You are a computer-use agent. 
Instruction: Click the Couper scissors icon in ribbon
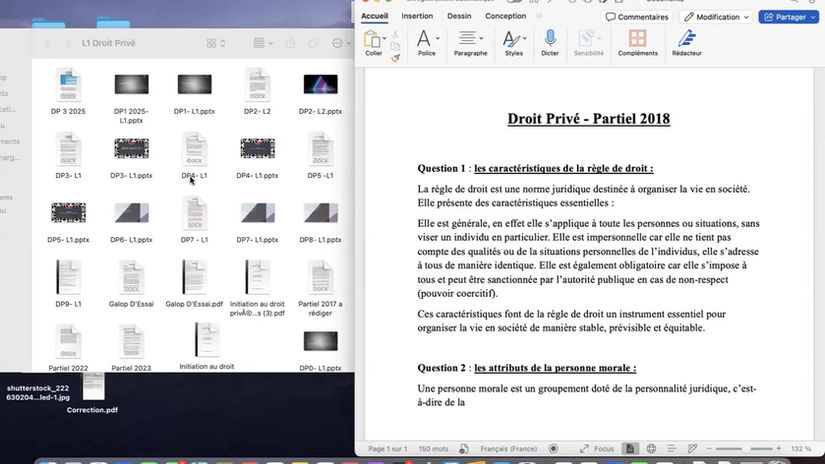(x=395, y=35)
